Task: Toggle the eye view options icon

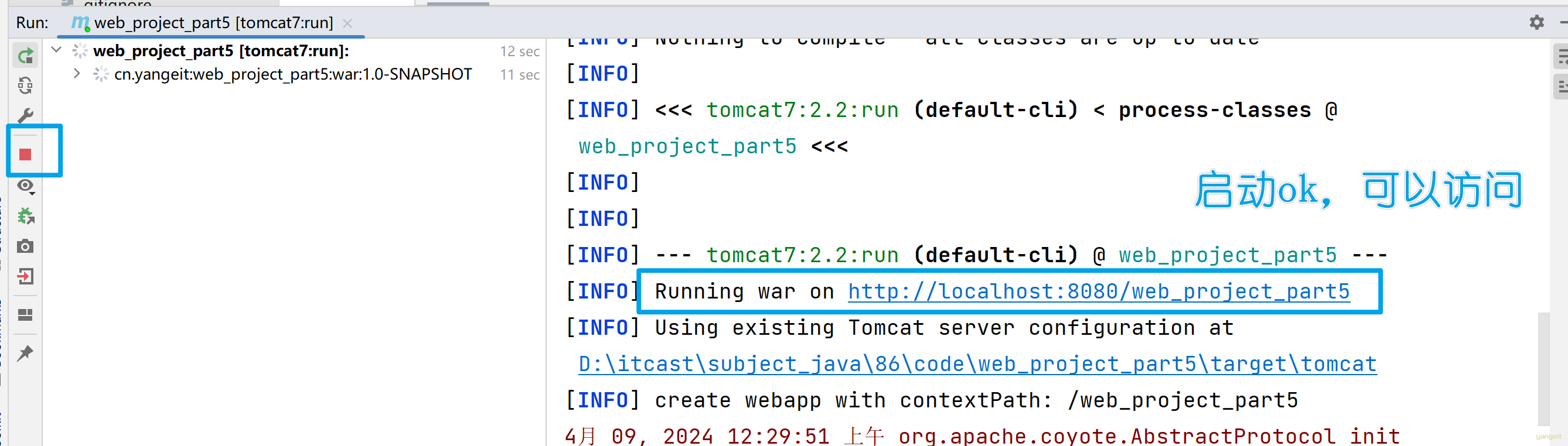Action: click(x=26, y=187)
